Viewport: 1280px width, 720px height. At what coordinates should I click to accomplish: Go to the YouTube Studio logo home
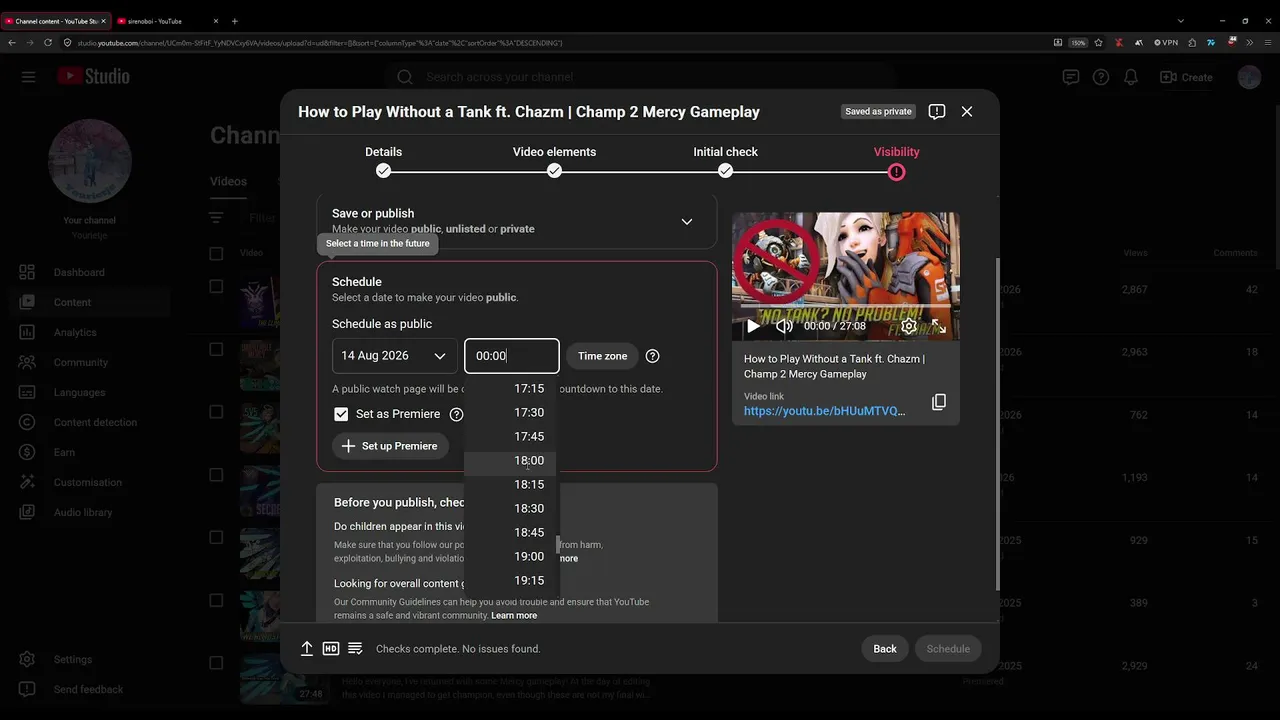coord(93,77)
